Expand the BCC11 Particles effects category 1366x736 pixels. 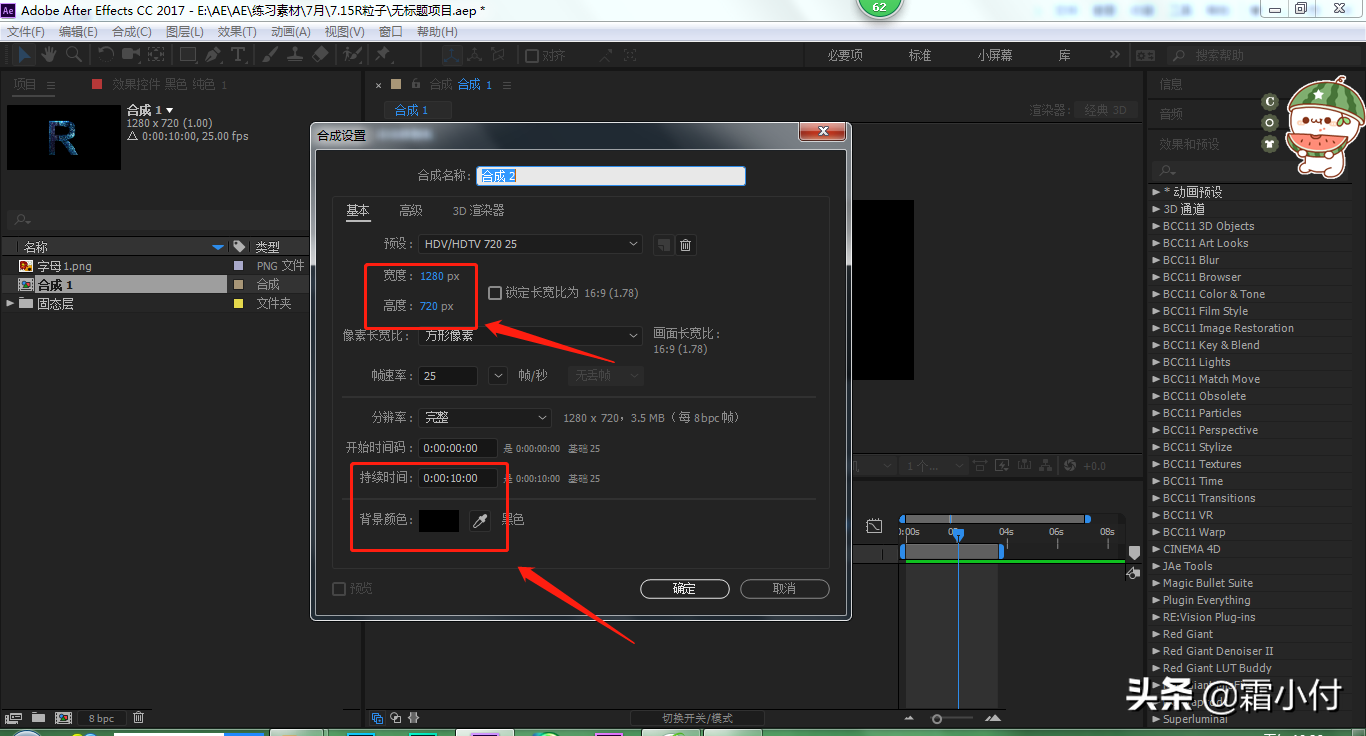[1156, 413]
